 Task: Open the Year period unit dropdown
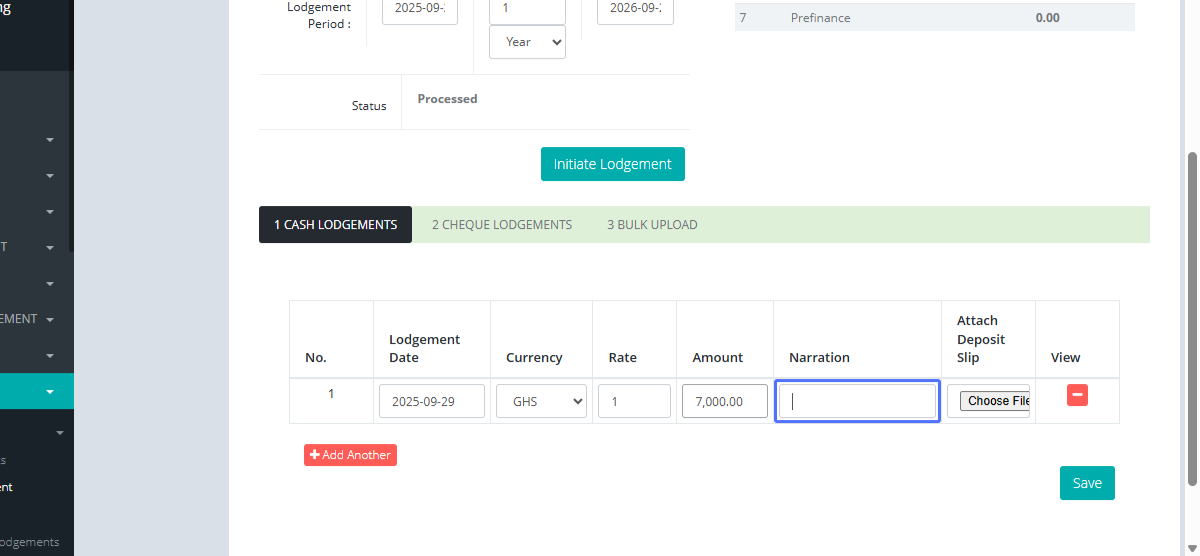tap(527, 42)
